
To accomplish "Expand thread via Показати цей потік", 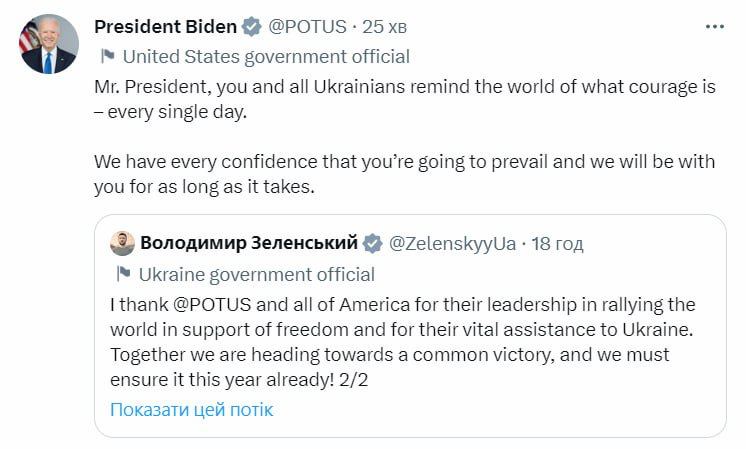I will (x=191, y=409).
